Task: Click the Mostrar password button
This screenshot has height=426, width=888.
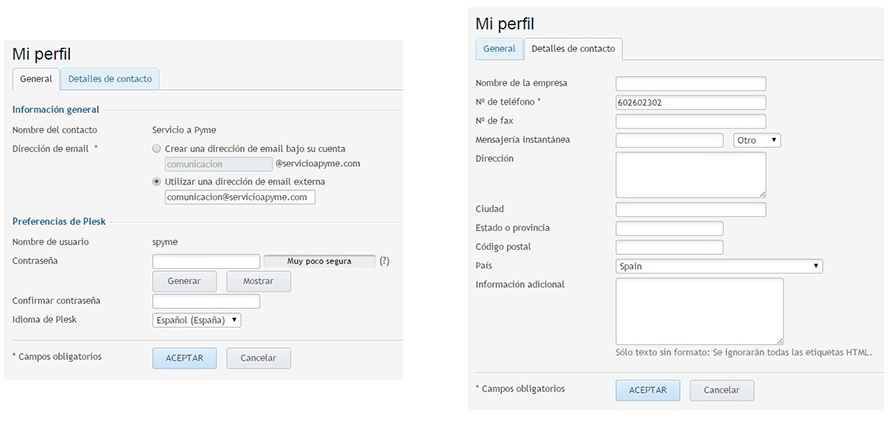Action: (x=258, y=282)
